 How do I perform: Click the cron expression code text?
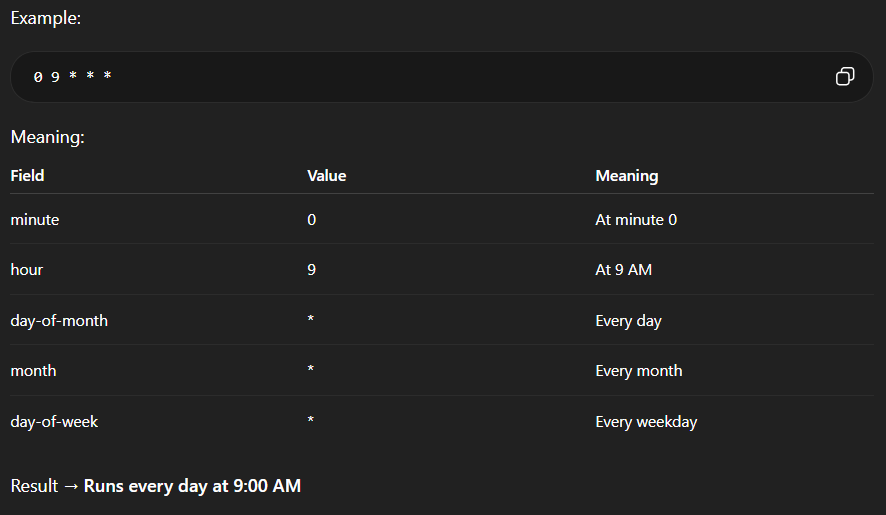pos(72,77)
